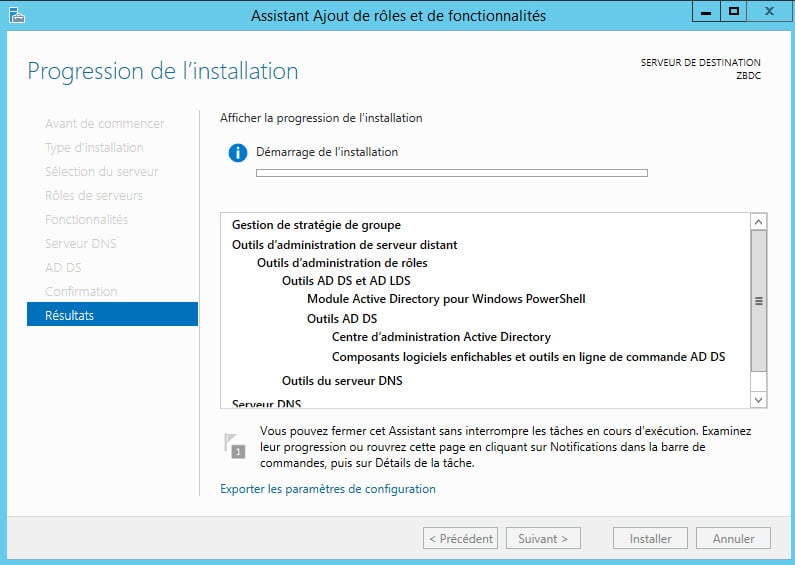795x565 pixels.
Task: Click the wizard icon in title bar
Action: (x=17, y=15)
